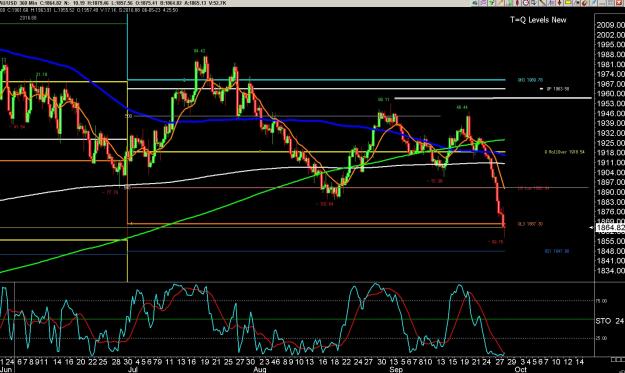The width and height of the screenshot is (625, 373).
Task: Click the Jun month label on date axis
Action: [6, 369]
